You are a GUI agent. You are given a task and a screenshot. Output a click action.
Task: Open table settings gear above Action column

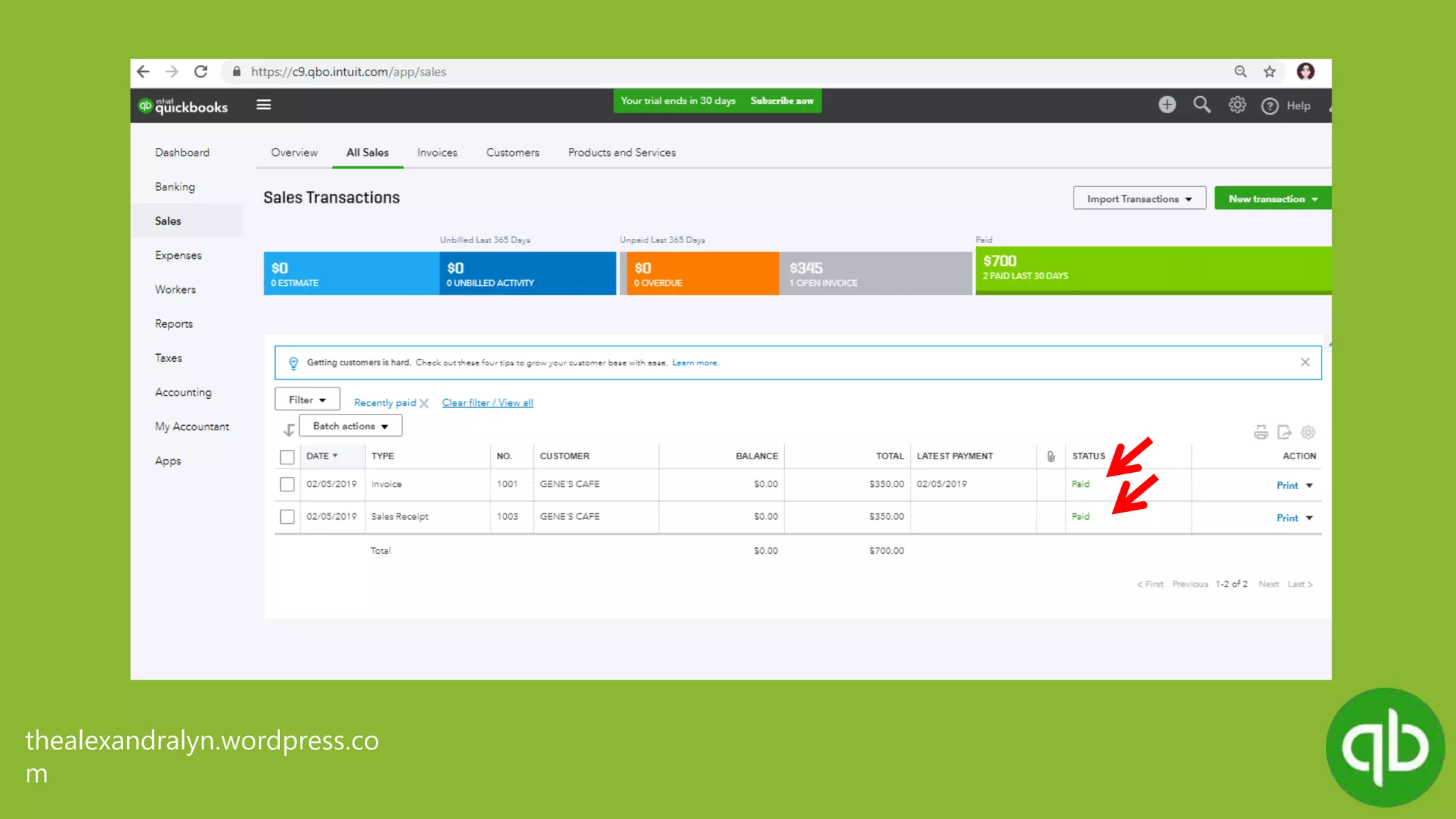[1307, 432]
